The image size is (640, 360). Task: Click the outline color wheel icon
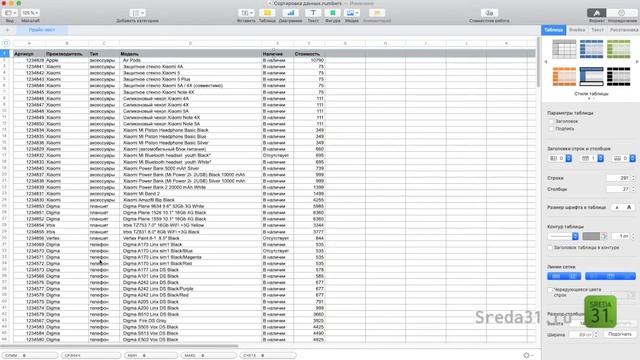coord(604,236)
